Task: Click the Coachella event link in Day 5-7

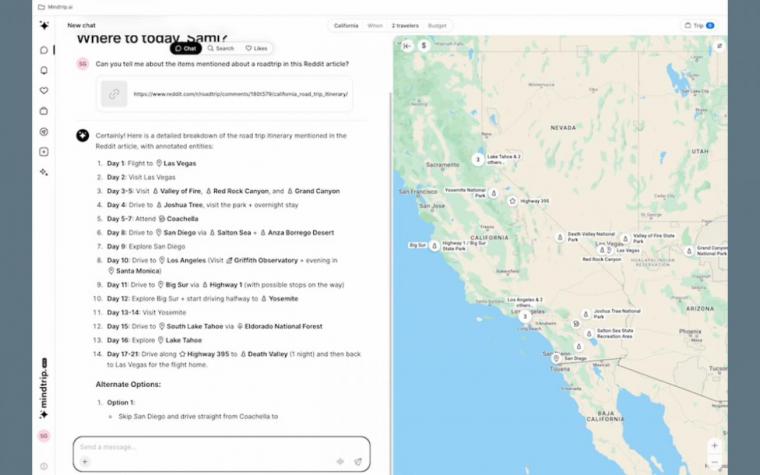Action: point(178,219)
